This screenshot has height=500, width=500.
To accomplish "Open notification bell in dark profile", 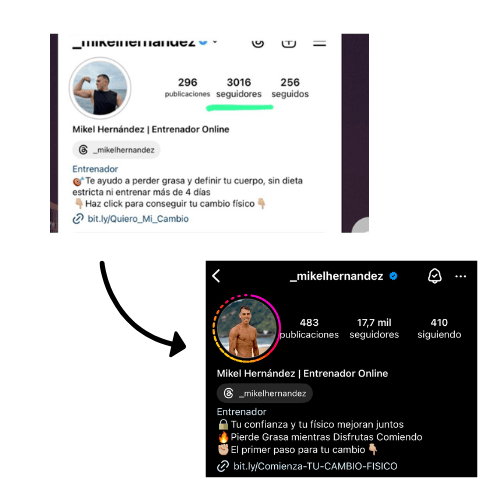I will 435,276.
